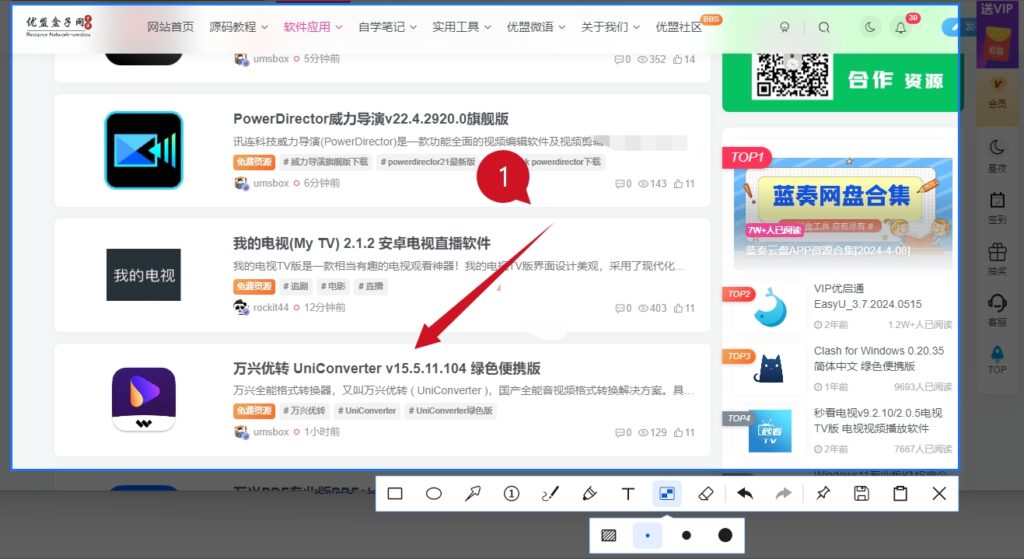
Task: Click the TOP back-to-top sidebar icon
Action: point(997,360)
